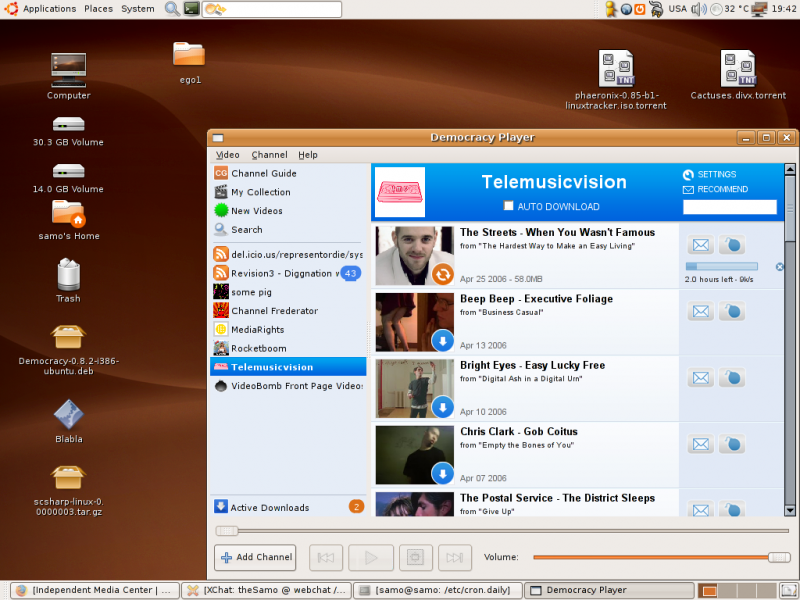Click the email icon for The Streets video
800x600 pixels.
(702, 245)
